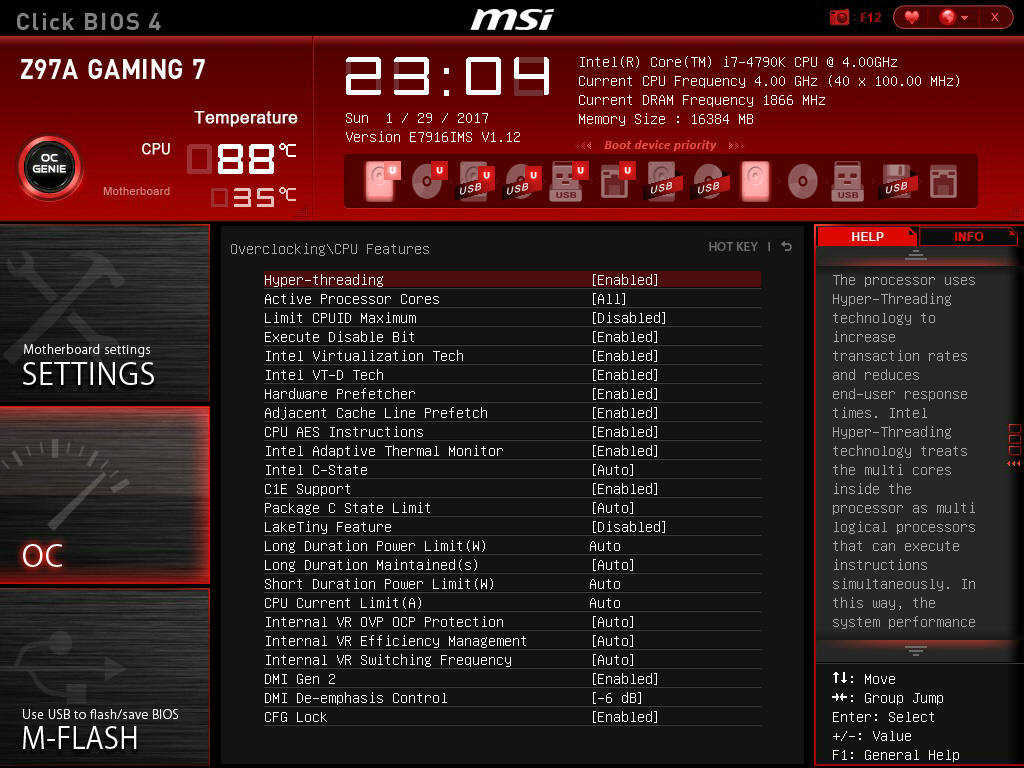1024x768 pixels.
Task: Click the 23:04 clock display
Action: pyautogui.click(x=447, y=76)
